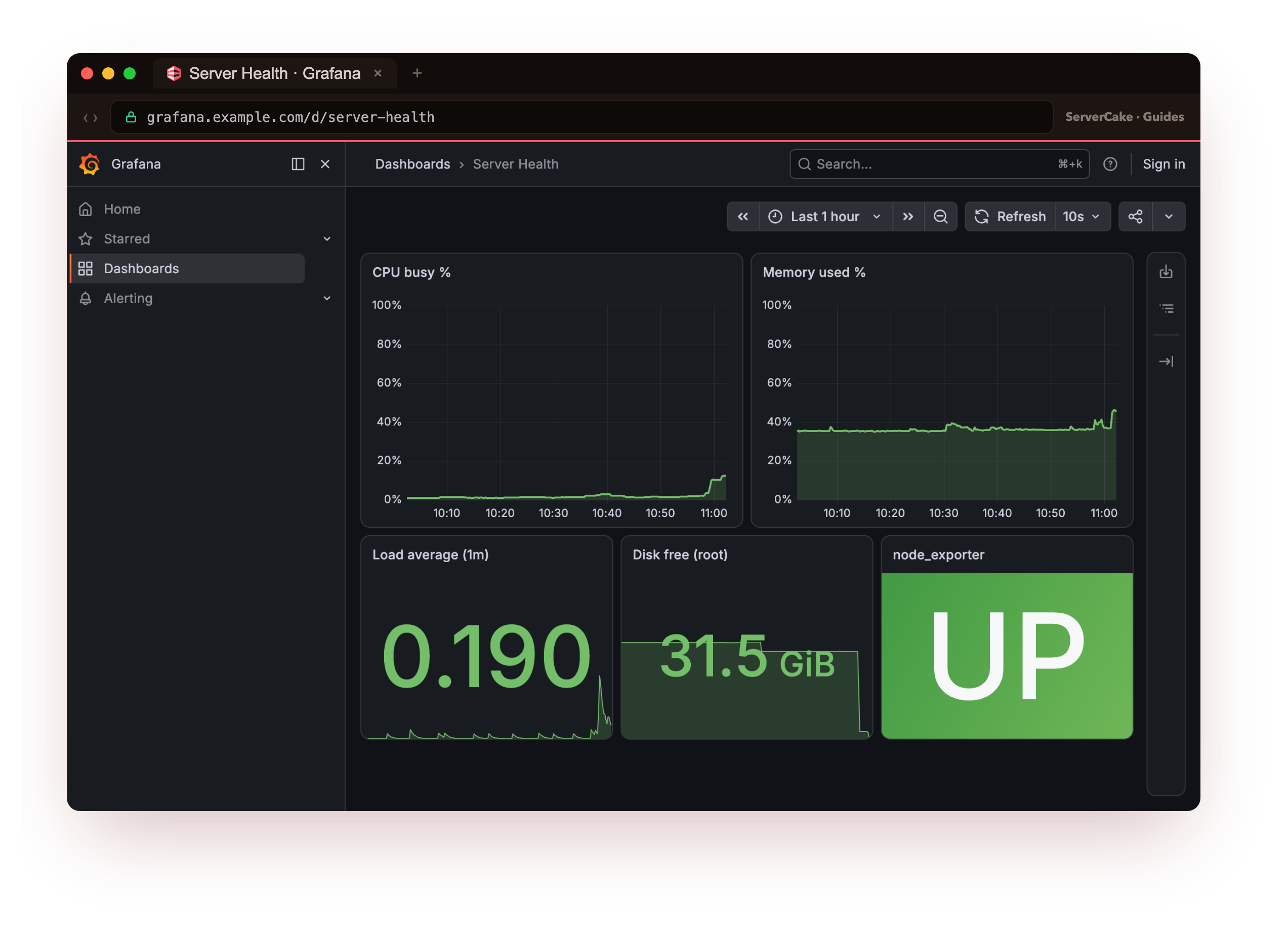Click the Server Health breadcrumb

point(517,164)
